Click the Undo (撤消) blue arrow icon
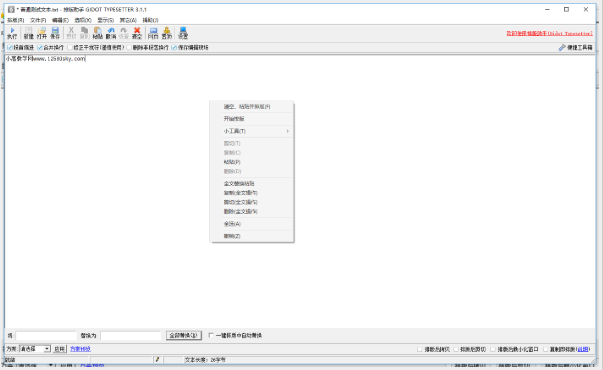Viewport: 603px width, 370px height. (111, 33)
